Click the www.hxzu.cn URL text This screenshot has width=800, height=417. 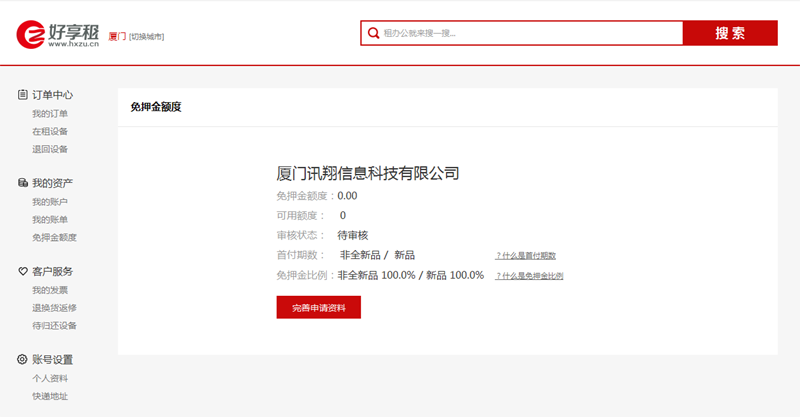[x=74, y=44]
